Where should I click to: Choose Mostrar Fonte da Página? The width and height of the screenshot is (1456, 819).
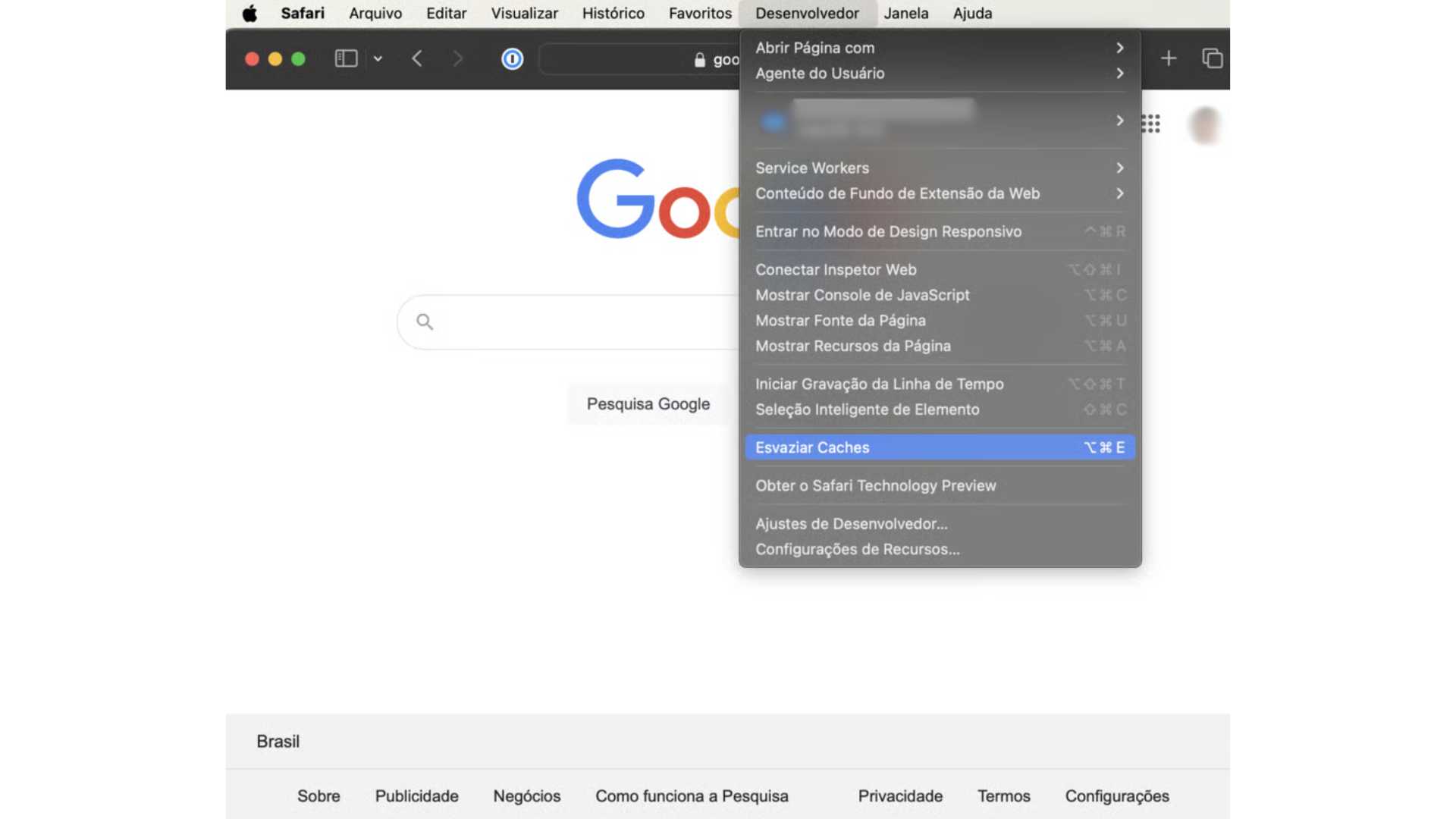pos(940,321)
